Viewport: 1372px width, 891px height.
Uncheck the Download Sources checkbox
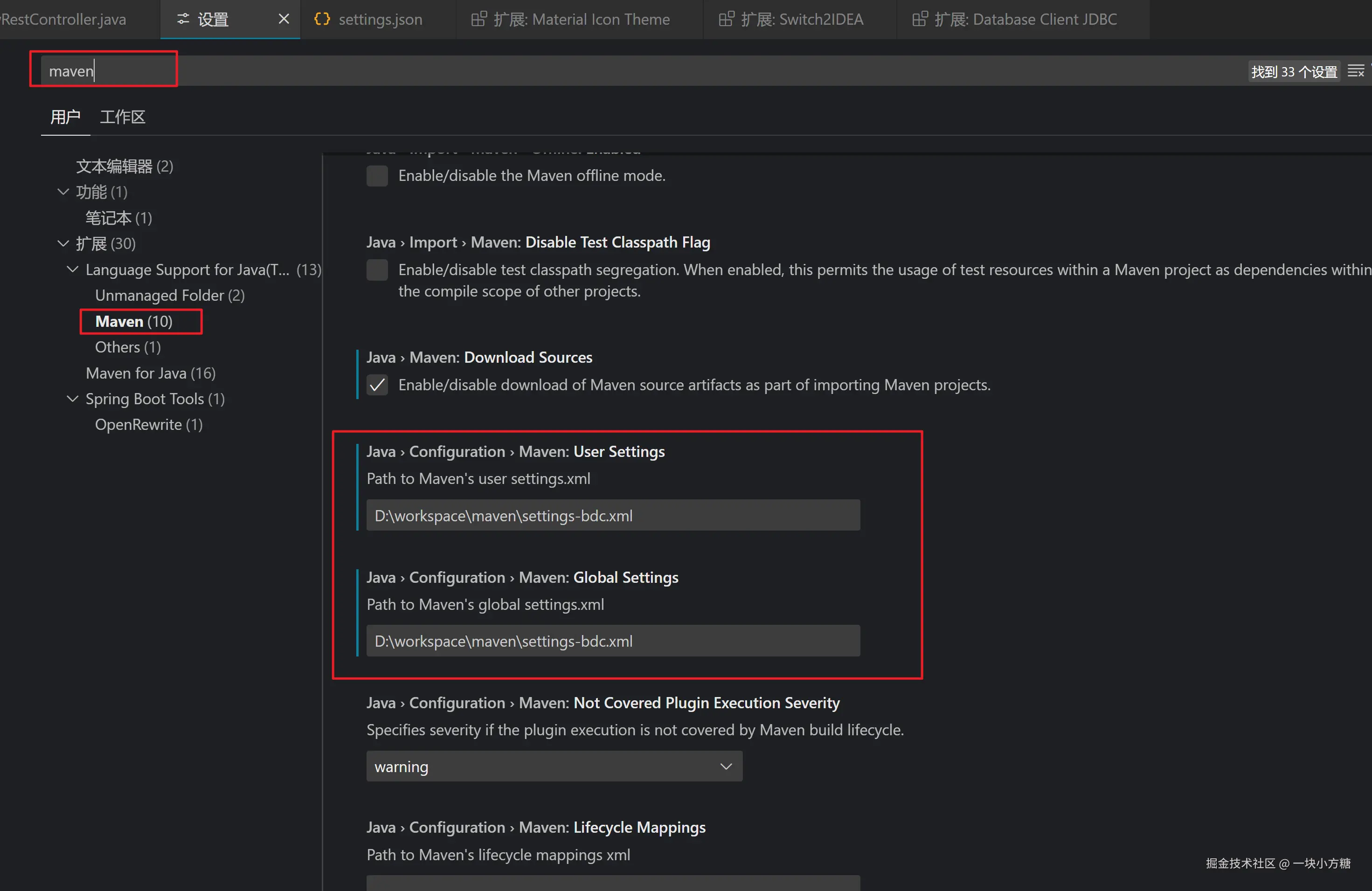(377, 385)
